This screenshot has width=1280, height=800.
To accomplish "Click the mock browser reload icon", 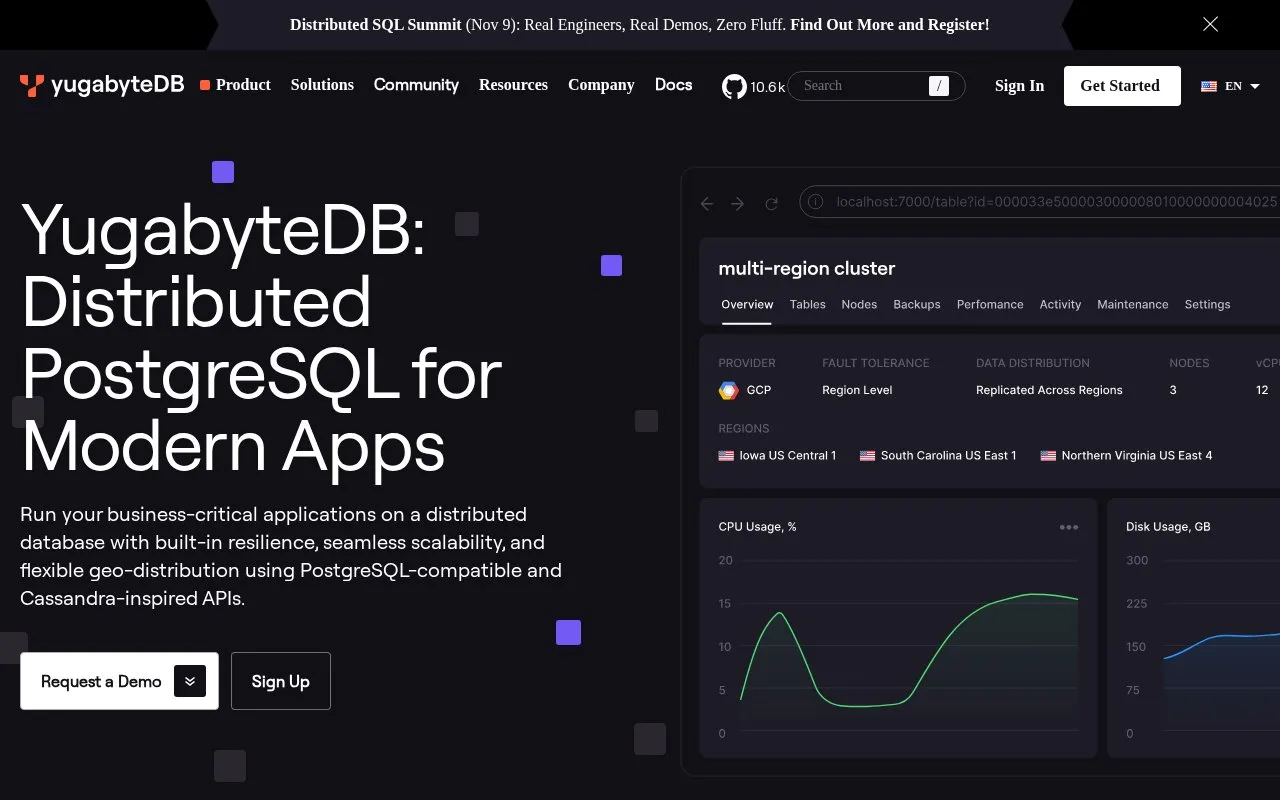I will (x=771, y=204).
